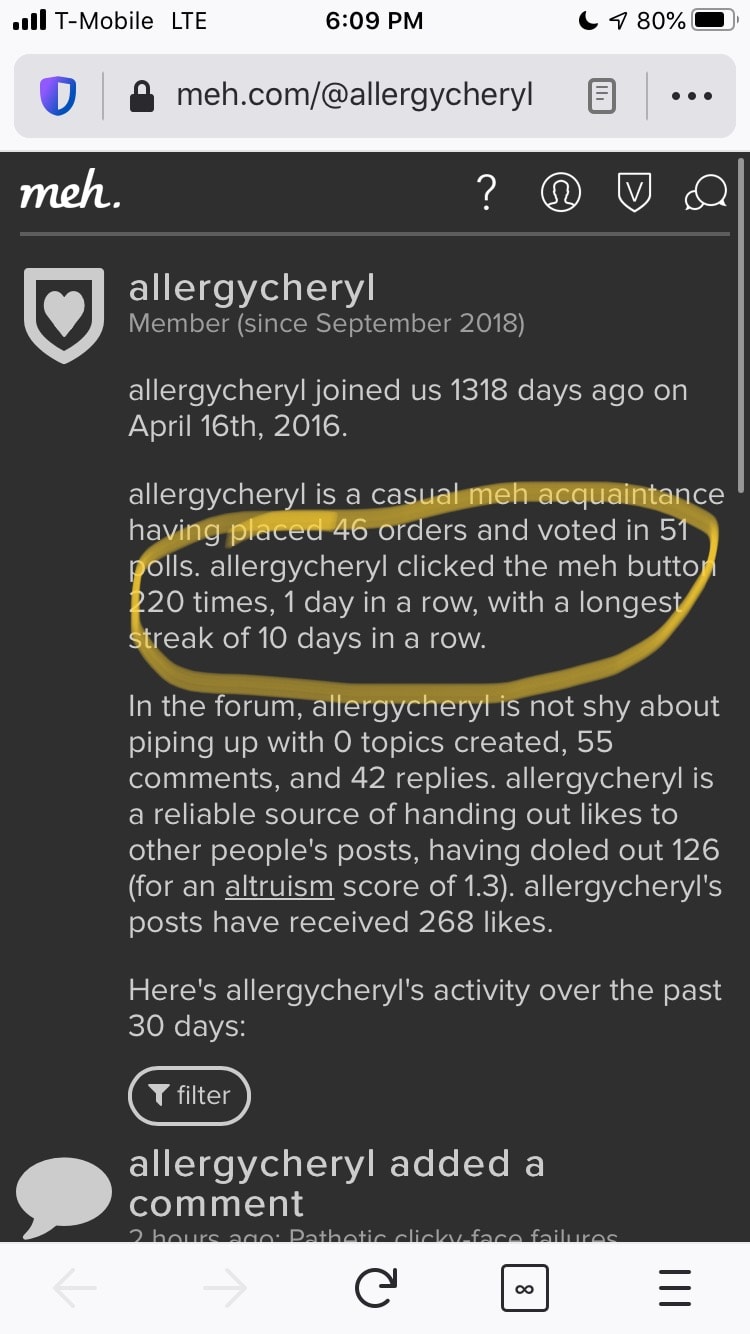
Task: Open 'allergycheryl added a comment' heading
Action: point(336,1183)
